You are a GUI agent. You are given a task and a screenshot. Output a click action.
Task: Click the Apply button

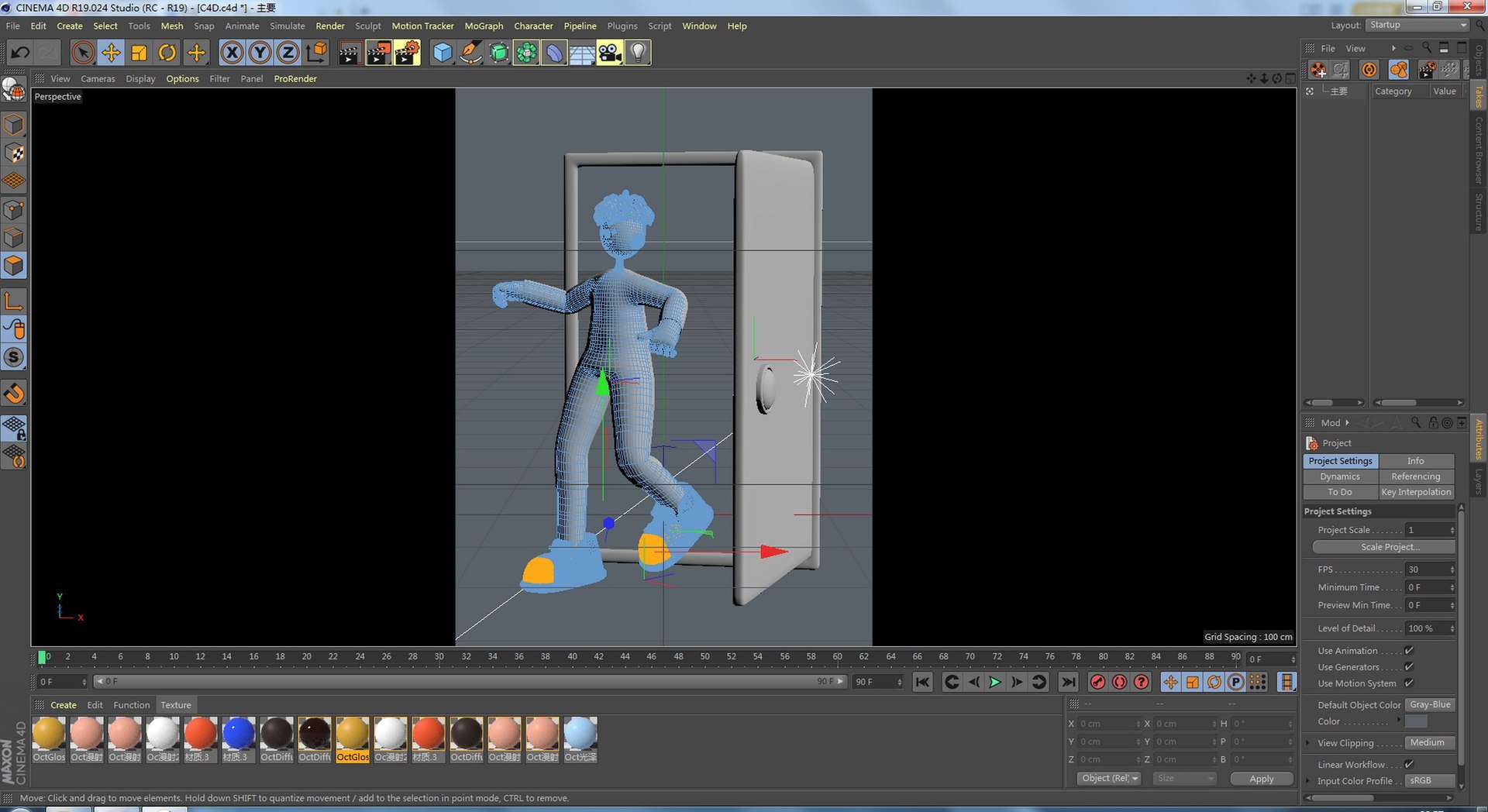[1262, 779]
